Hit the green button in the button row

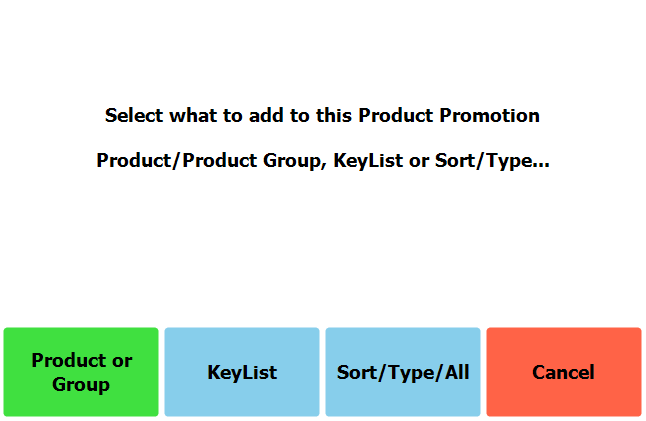click(81, 372)
